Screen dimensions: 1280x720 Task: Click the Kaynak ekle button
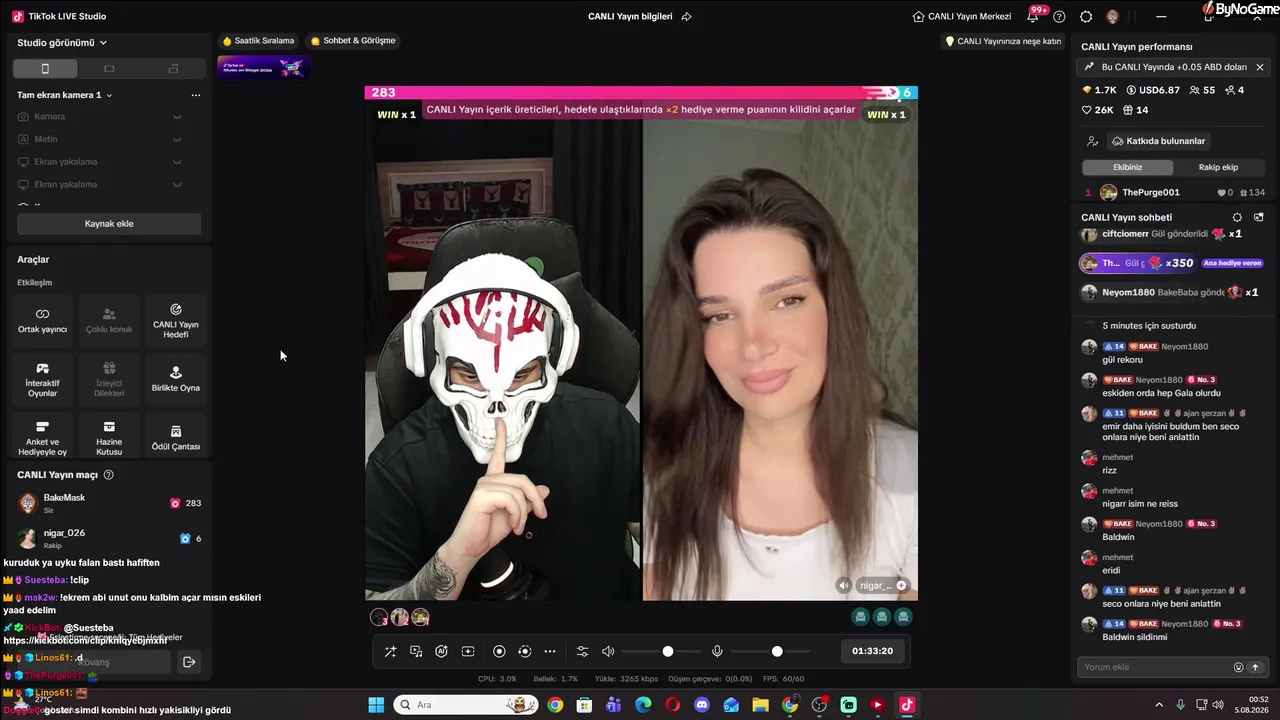pyautogui.click(x=109, y=224)
